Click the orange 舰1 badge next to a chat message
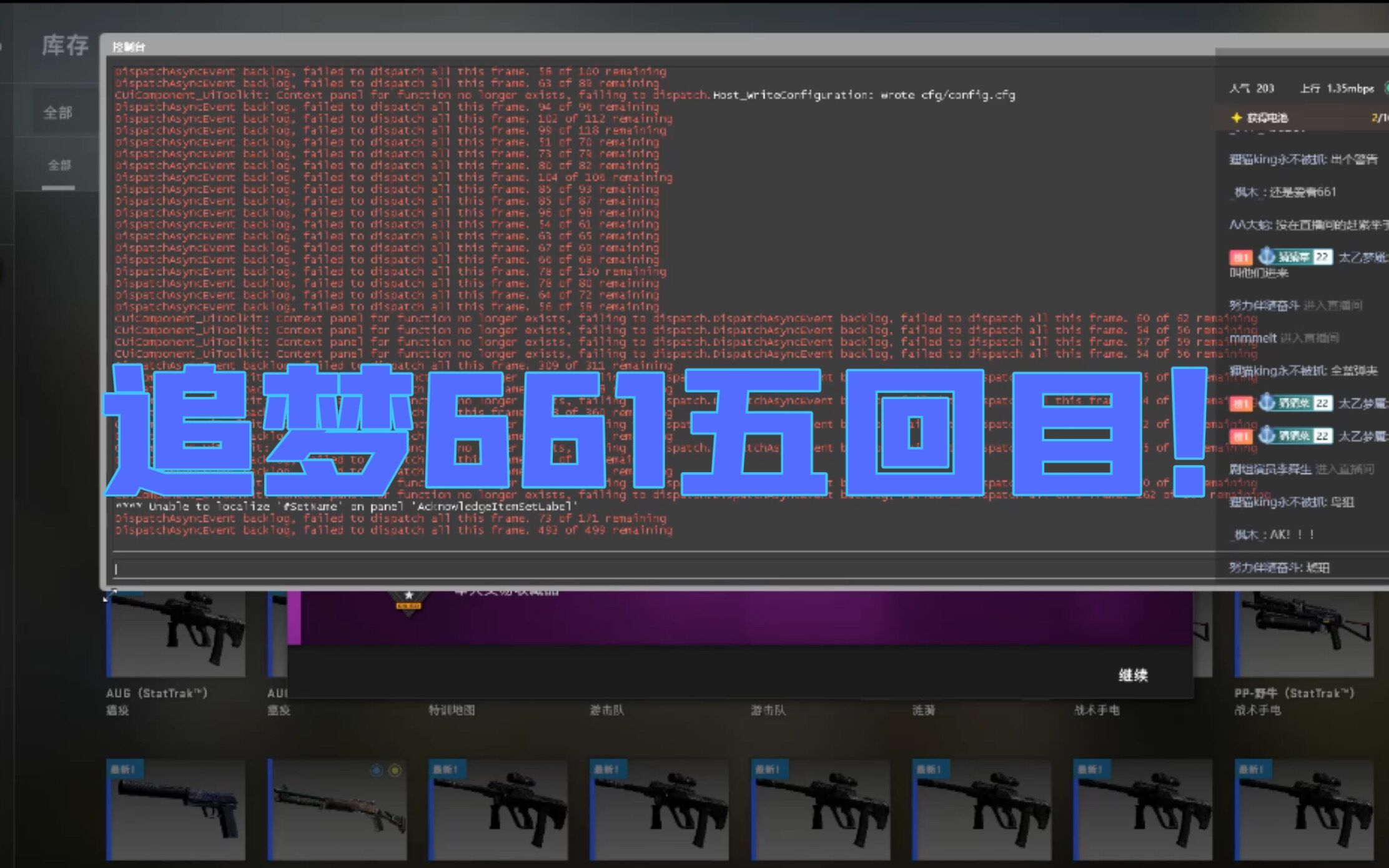This screenshot has width=1389, height=868. (x=1240, y=257)
